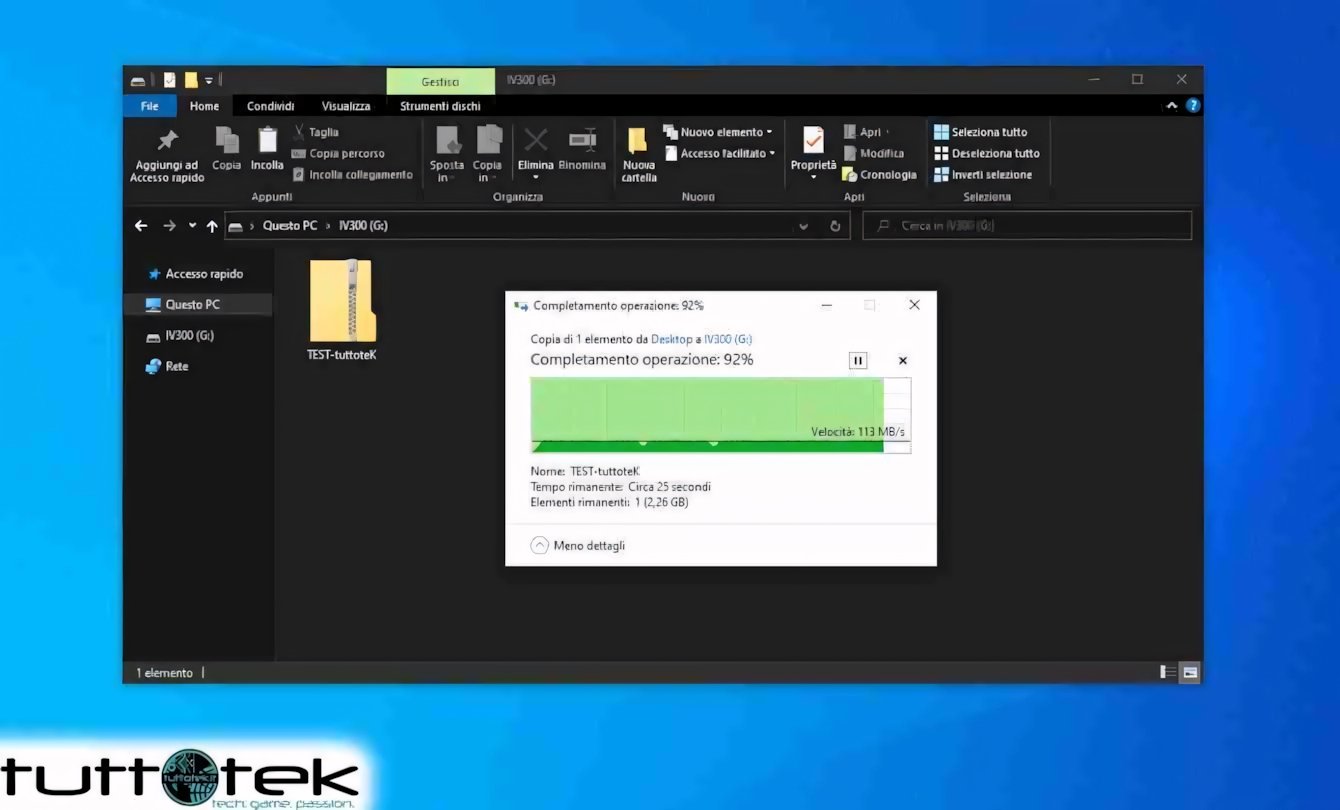Select the TEST-tuttoteK zipped folder

[x=342, y=310]
